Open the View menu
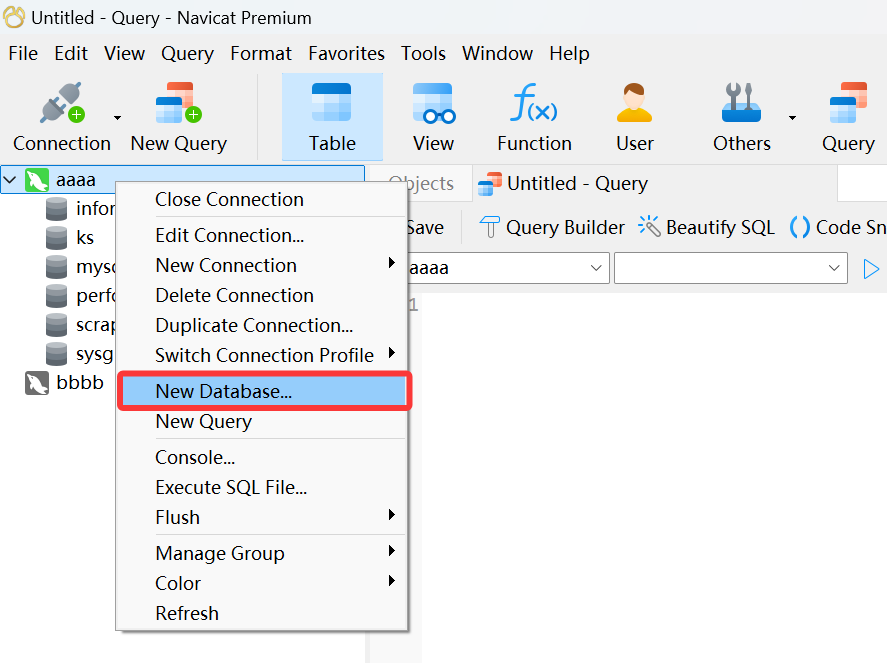The width and height of the screenshot is (887, 663). coord(124,53)
